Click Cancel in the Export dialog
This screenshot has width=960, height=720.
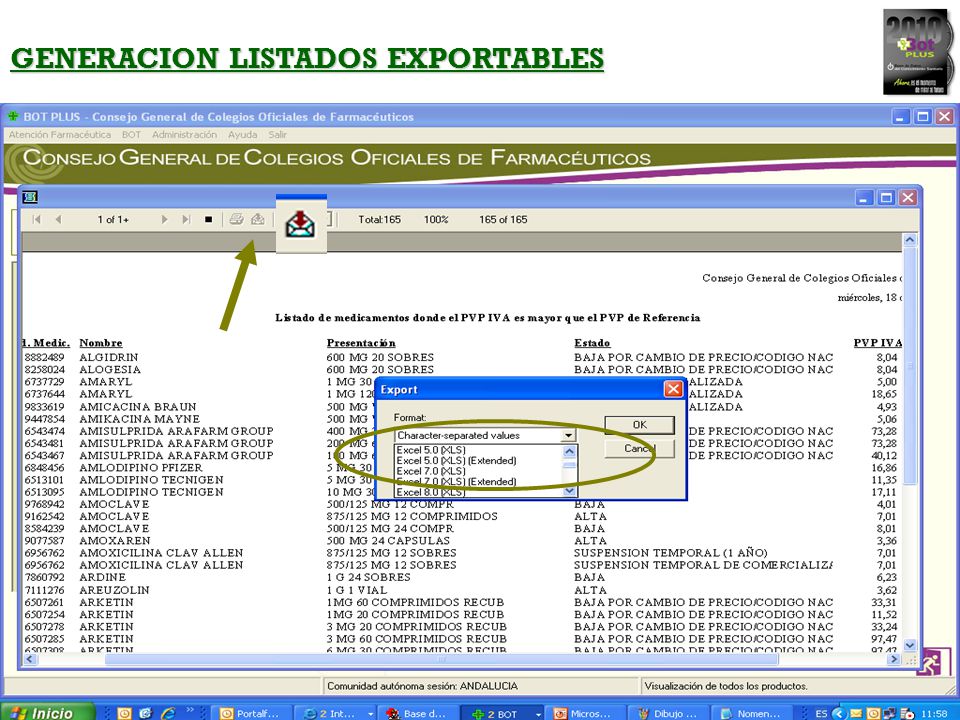(639, 448)
